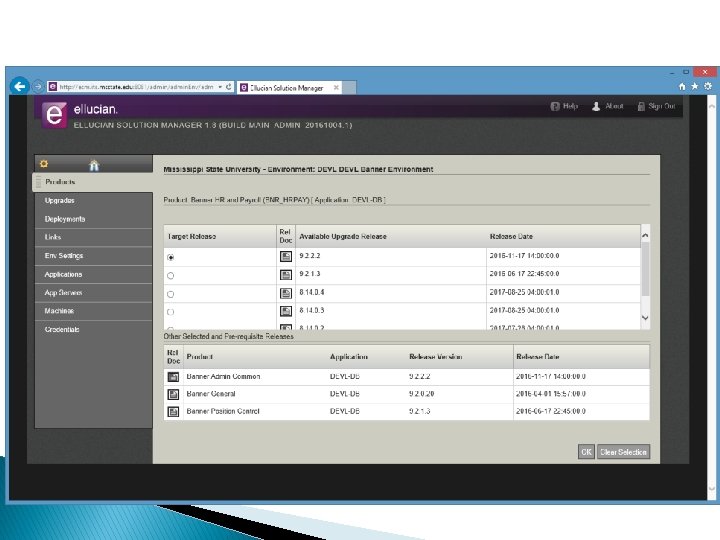Click the About user icon
The image size is (720, 540).
(596, 107)
